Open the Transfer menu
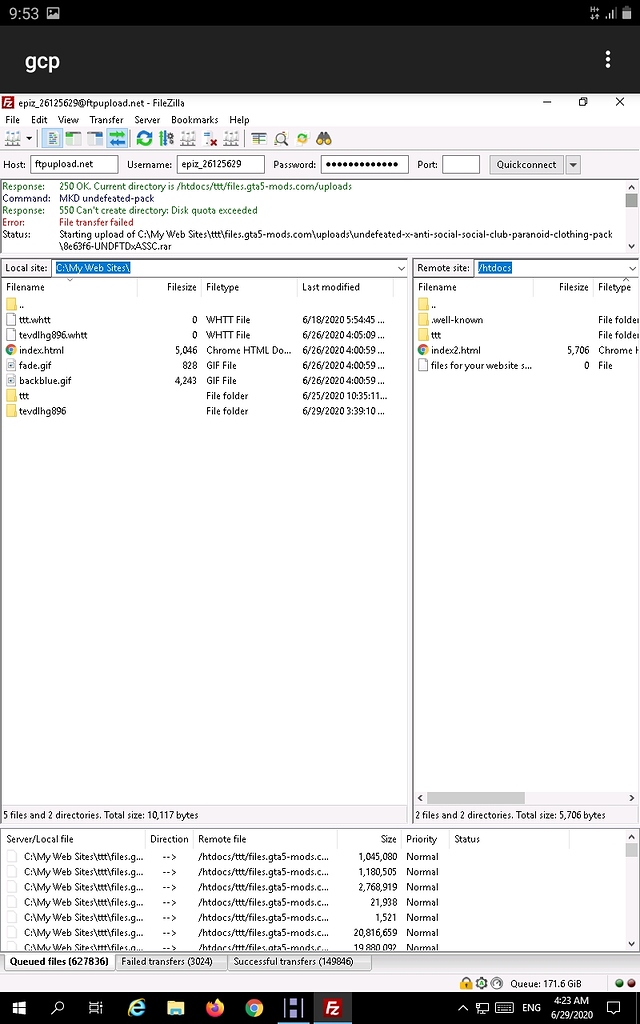 click(106, 120)
